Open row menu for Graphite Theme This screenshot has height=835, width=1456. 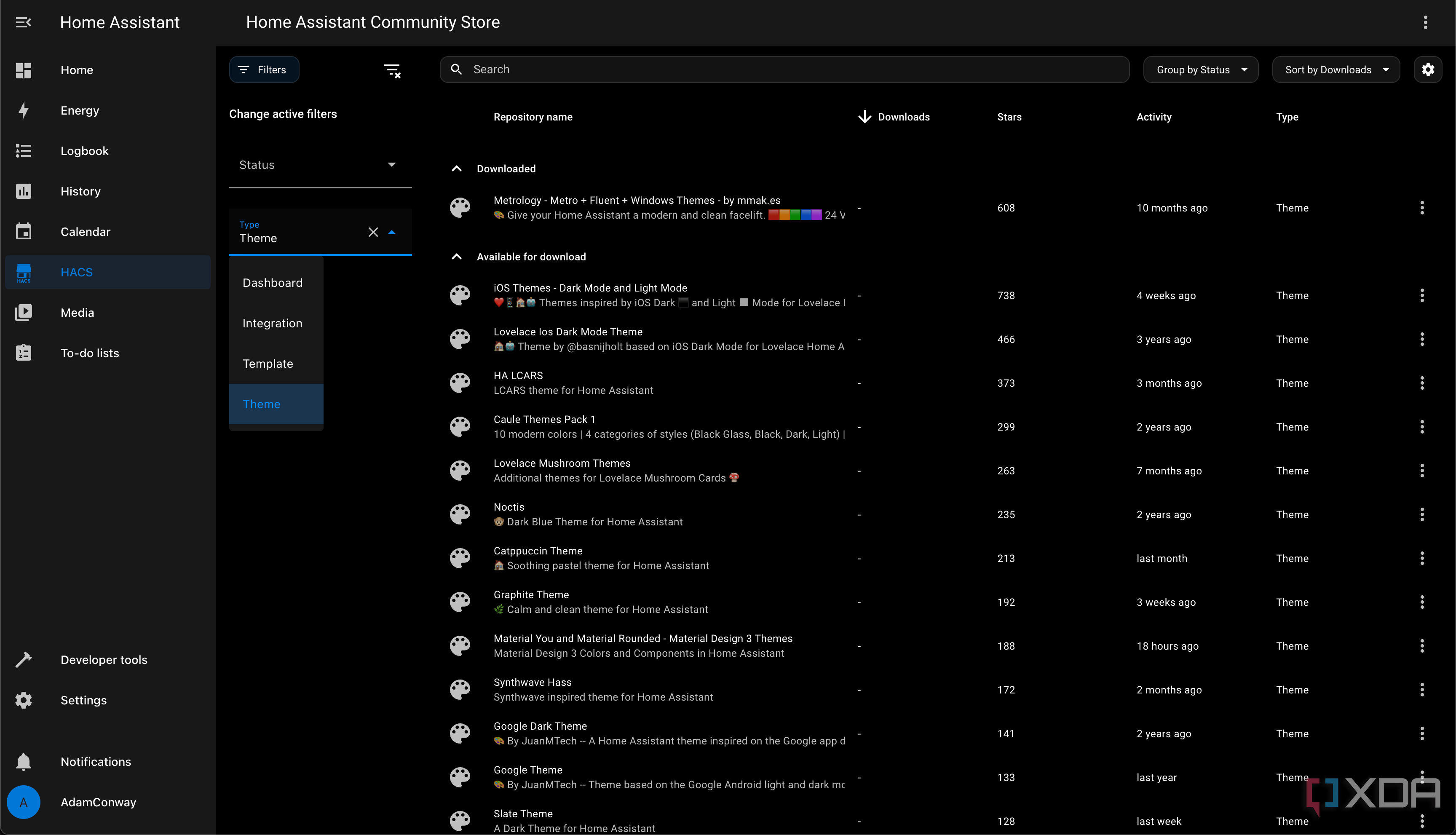tap(1422, 602)
